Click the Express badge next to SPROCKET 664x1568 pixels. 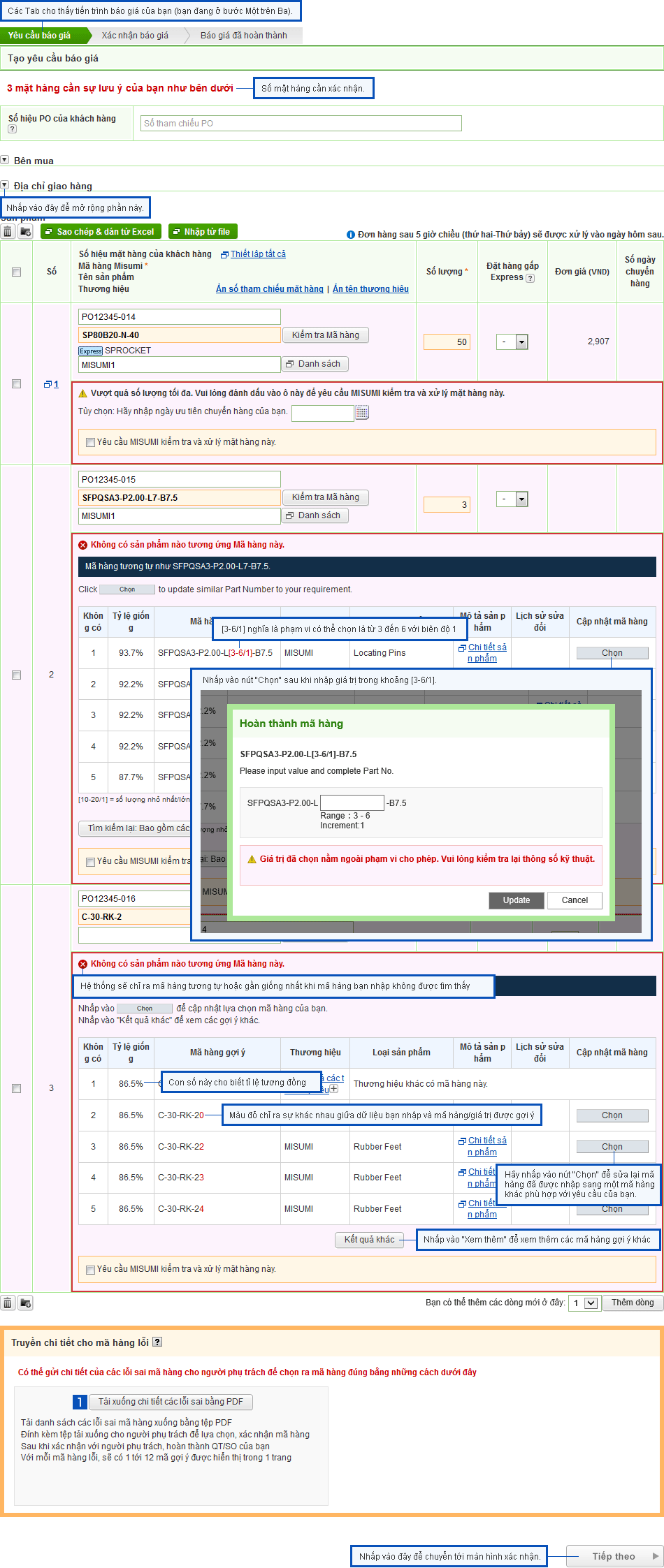coord(90,351)
